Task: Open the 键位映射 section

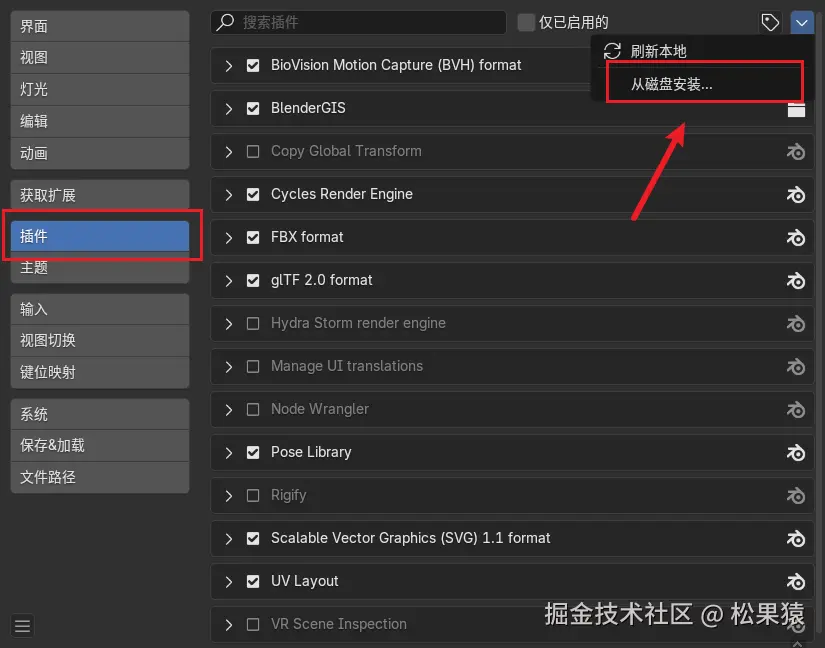Action: (x=100, y=372)
